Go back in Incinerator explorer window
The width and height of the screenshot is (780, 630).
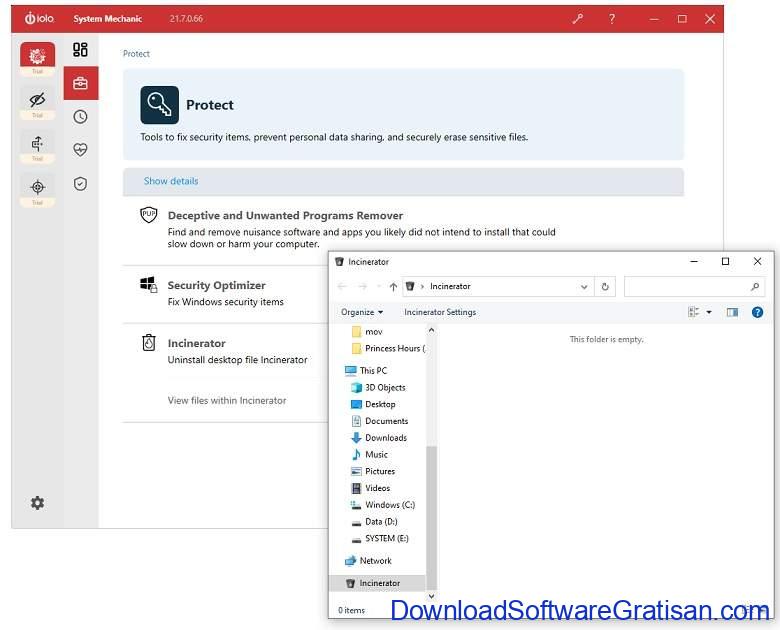click(x=342, y=286)
